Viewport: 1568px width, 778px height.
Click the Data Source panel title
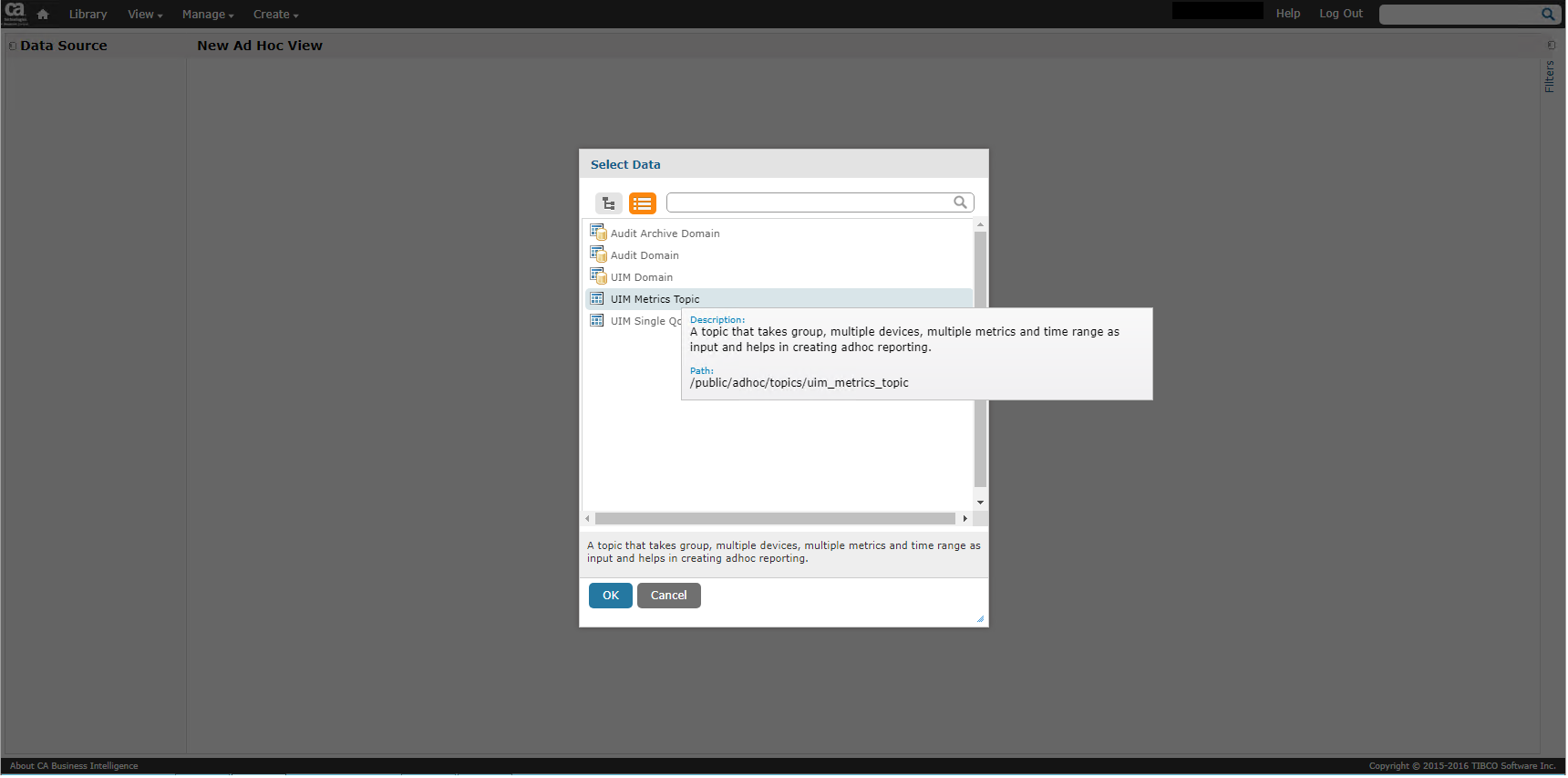(64, 46)
